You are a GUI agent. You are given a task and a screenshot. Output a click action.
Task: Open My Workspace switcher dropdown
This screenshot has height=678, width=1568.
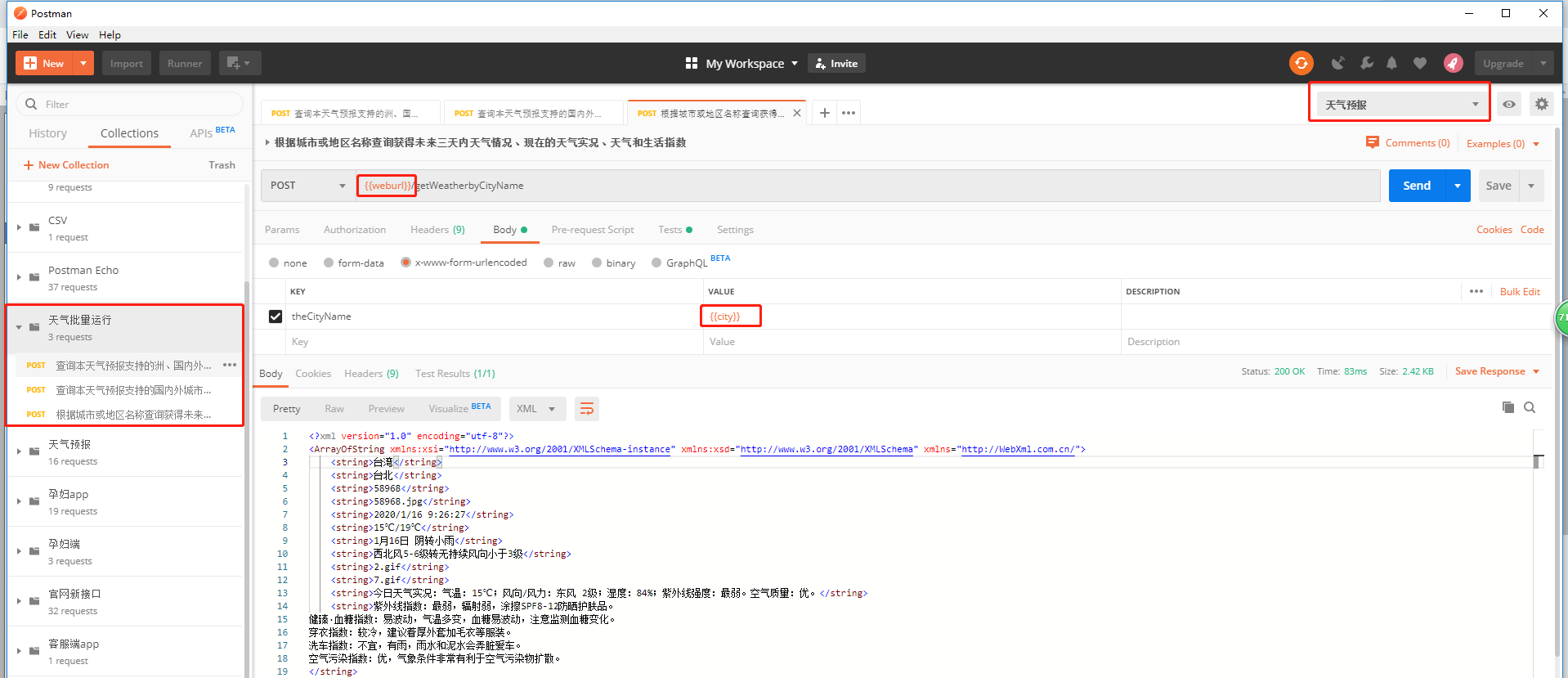click(795, 63)
